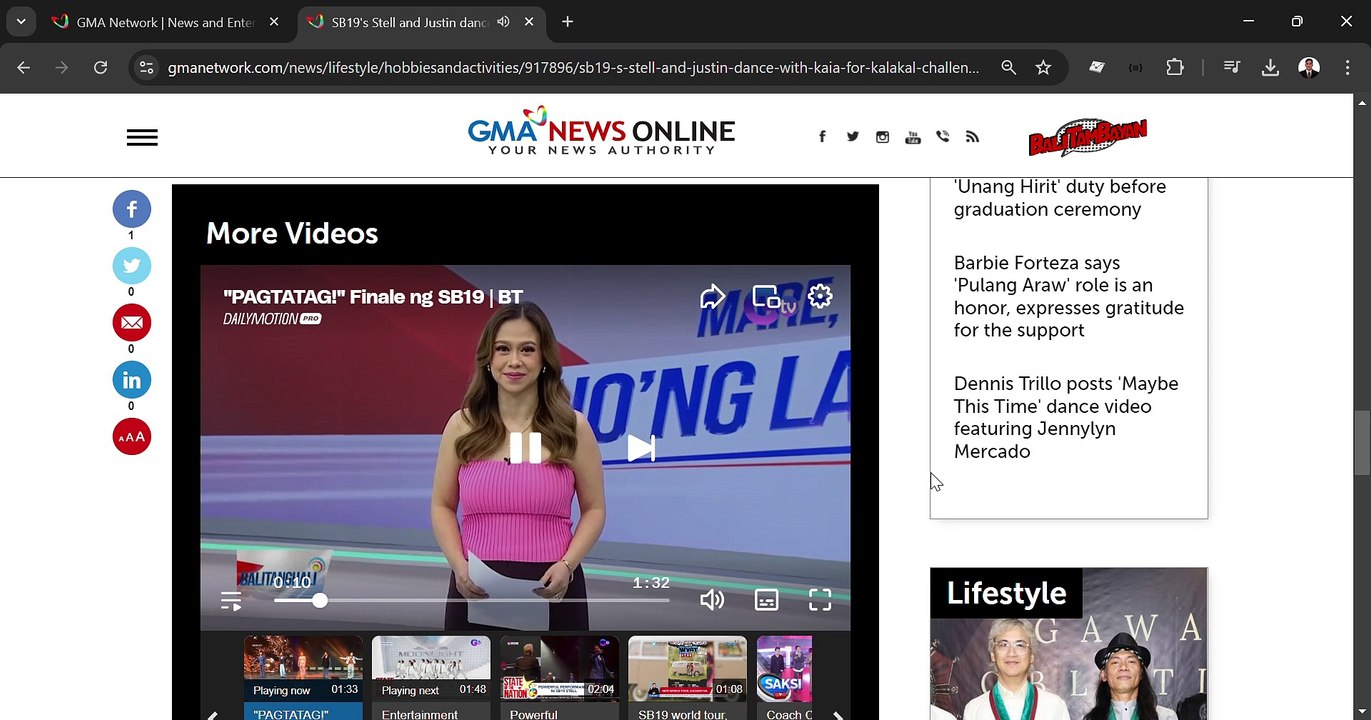This screenshot has width=1371, height=720.
Task: Select the SB19's Stell and Justin tab
Action: (x=410, y=22)
